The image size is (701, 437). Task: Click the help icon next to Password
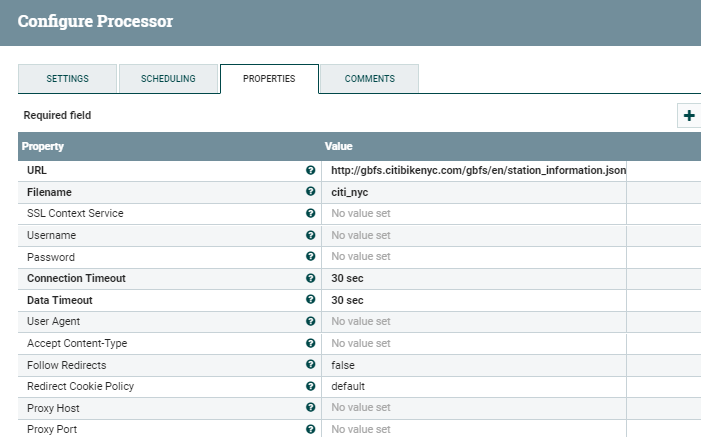(x=310, y=256)
